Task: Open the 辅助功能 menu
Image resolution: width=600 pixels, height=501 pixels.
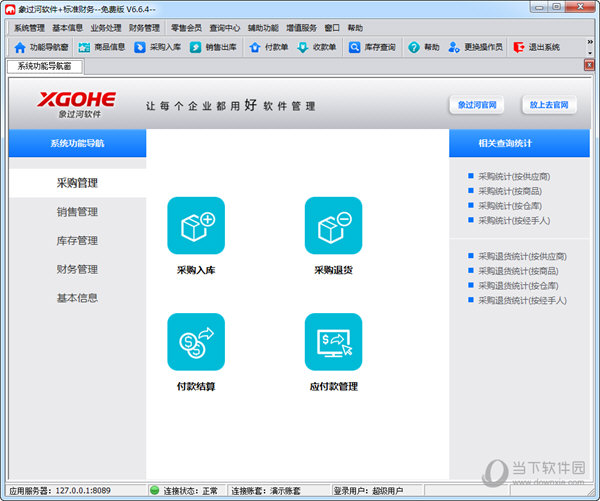Action: point(263,28)
